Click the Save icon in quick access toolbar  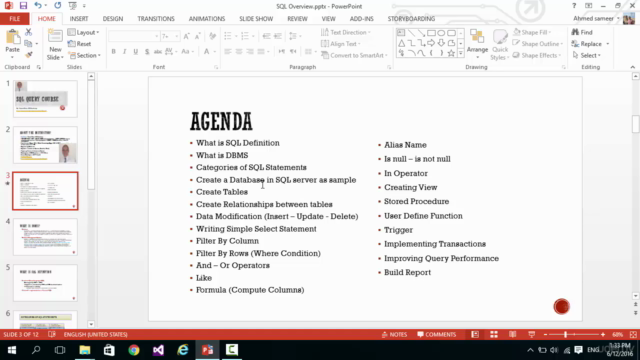tap(23, 6)
